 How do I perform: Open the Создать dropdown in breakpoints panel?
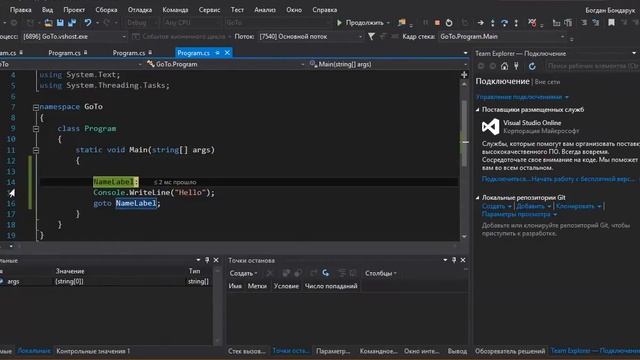pos(243,273)
